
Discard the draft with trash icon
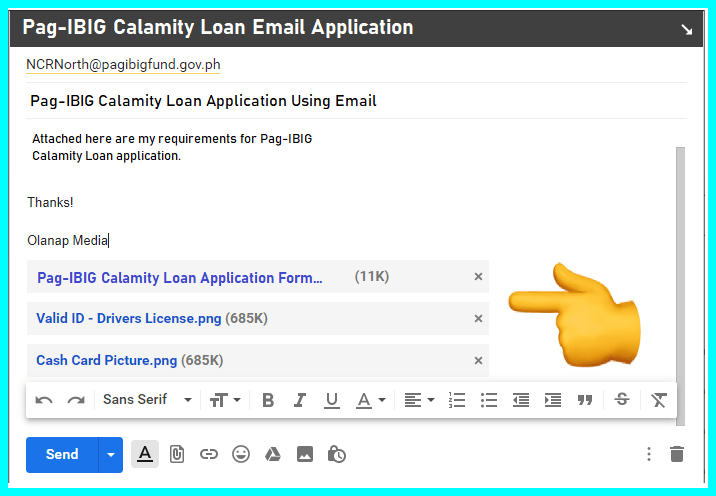[677, 454]
